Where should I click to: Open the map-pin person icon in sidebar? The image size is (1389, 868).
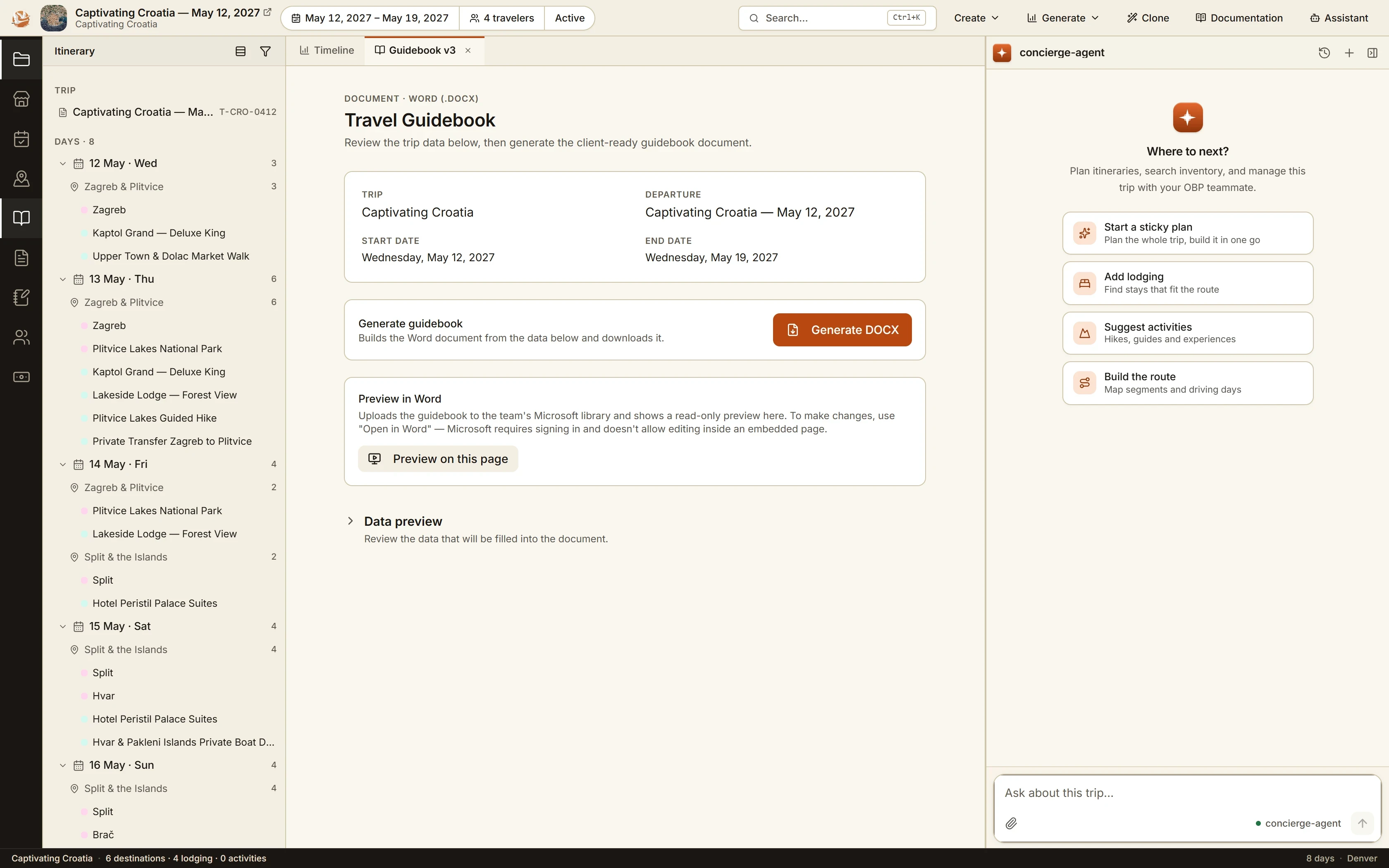21,179
